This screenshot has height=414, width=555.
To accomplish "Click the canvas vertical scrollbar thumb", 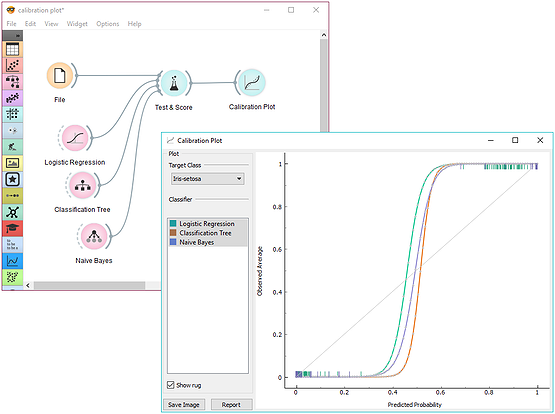I will point(324,85).
